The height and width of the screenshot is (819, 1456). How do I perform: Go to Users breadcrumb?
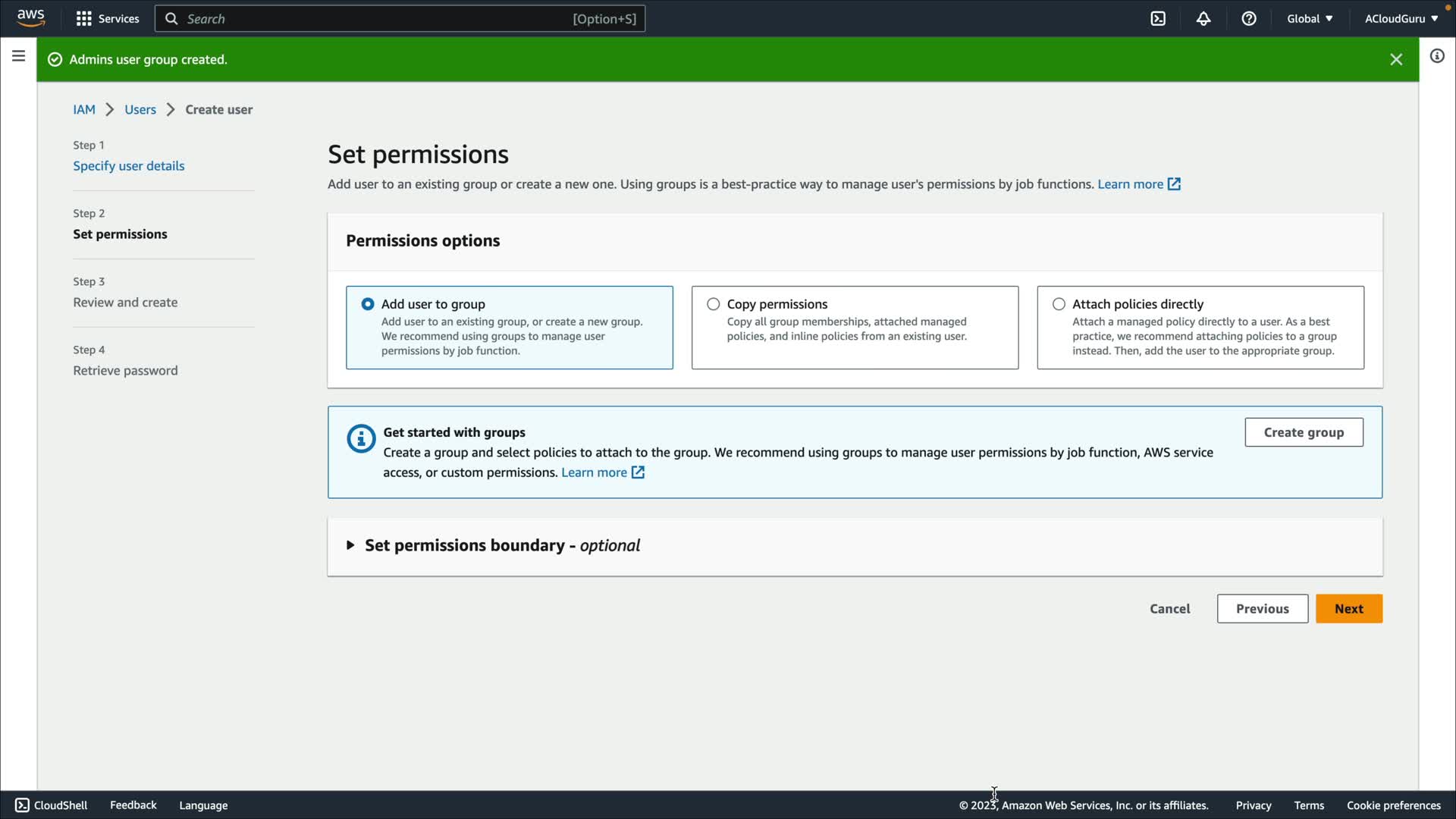[x=140, y=109]
